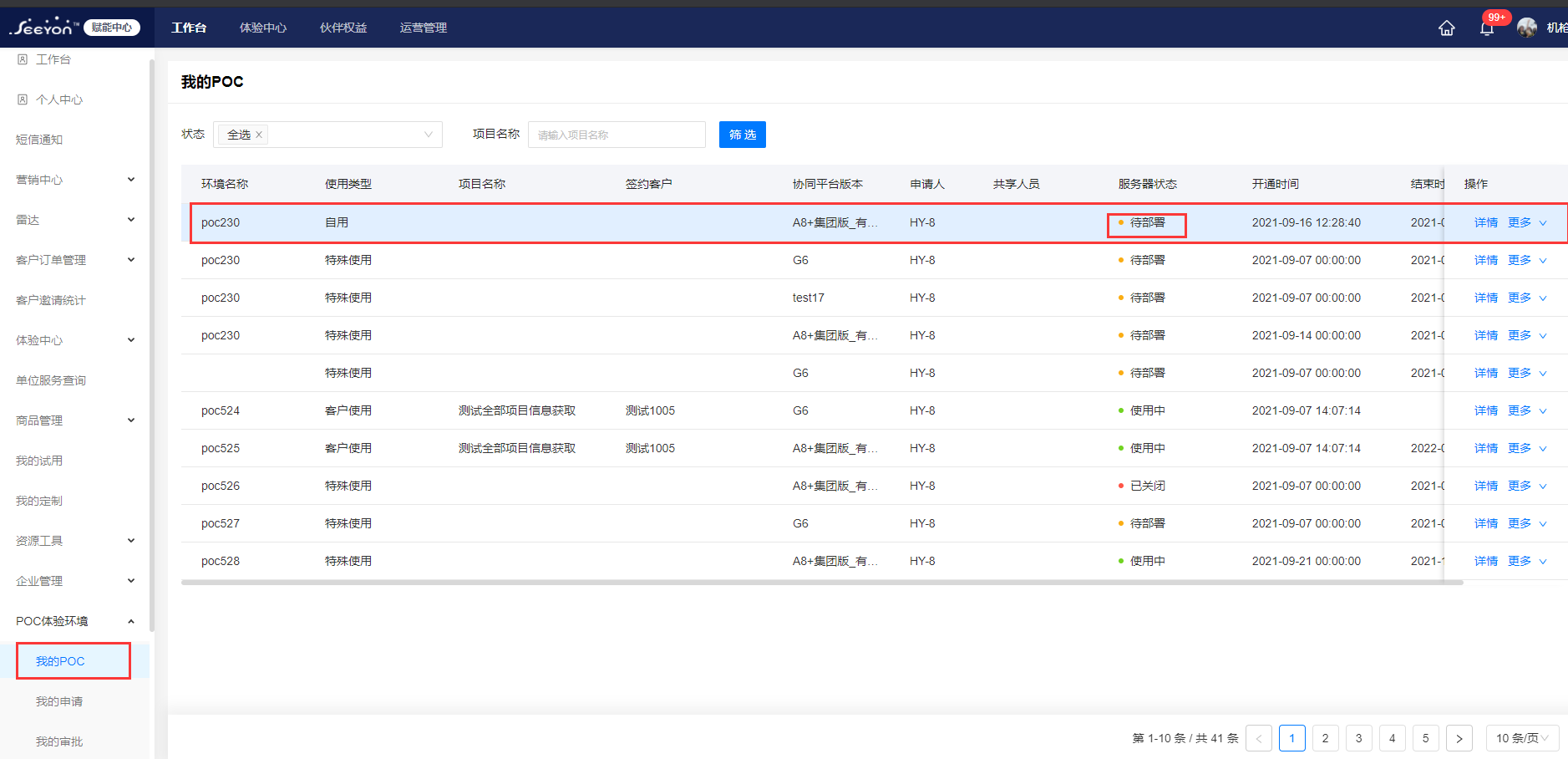
Task: Open 客户邀请统计 in sidebar
Action: pyautogui.click(x=51, y=300)
